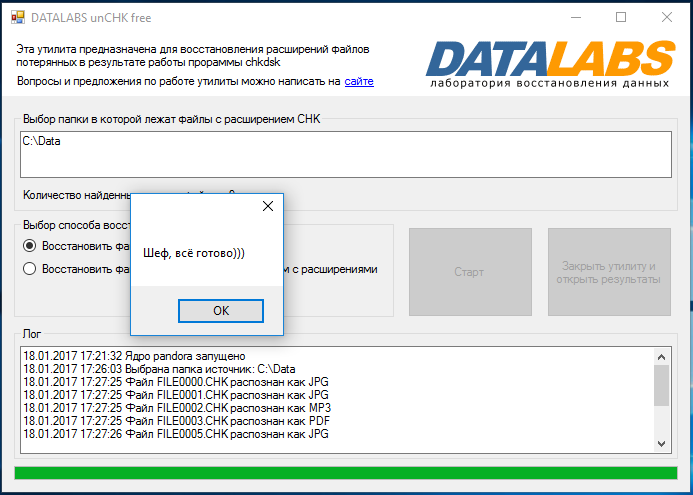Open the 'сайте' hyperlink

pos(359,81)
